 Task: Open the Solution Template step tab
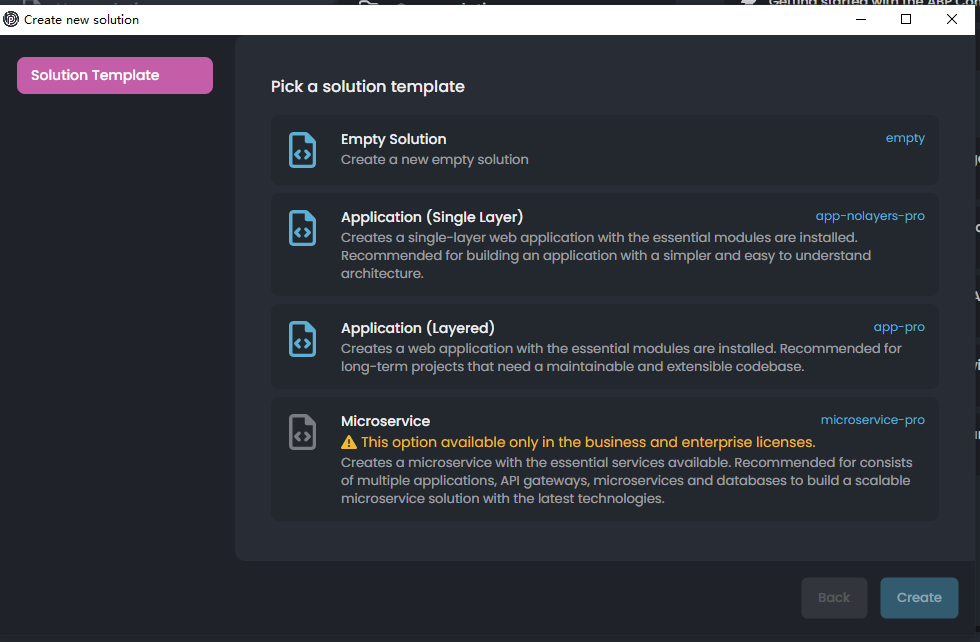click(x=115, y=75)
